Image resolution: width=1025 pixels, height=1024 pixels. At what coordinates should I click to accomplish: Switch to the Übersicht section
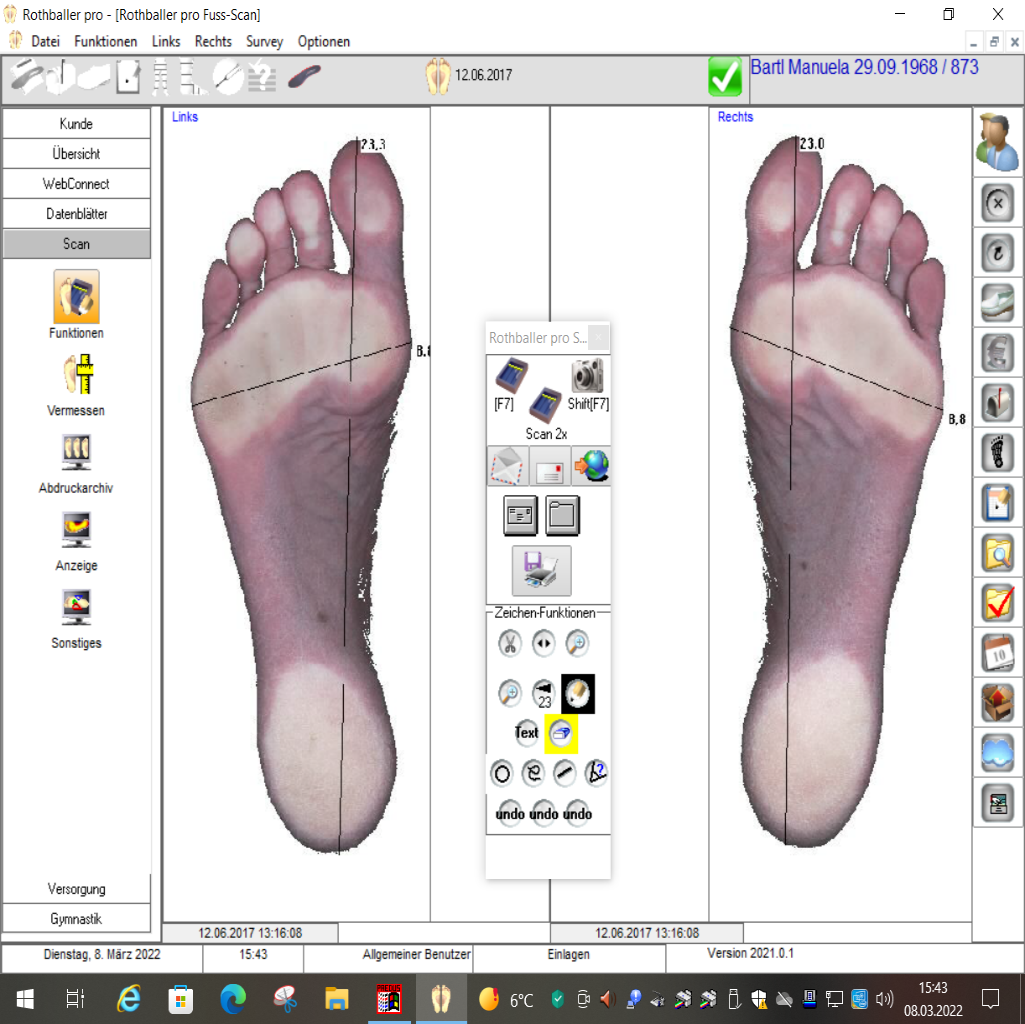coord(76,154)
